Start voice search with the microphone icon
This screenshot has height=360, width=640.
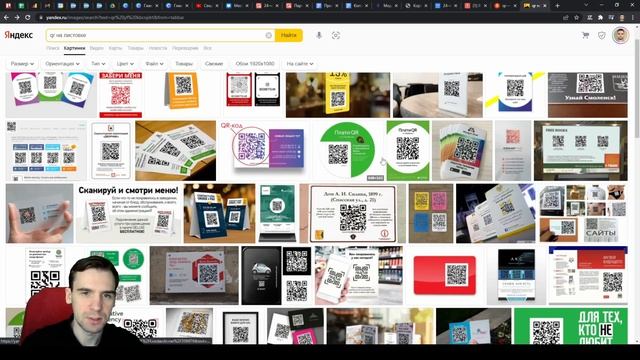tap(319, 36)
